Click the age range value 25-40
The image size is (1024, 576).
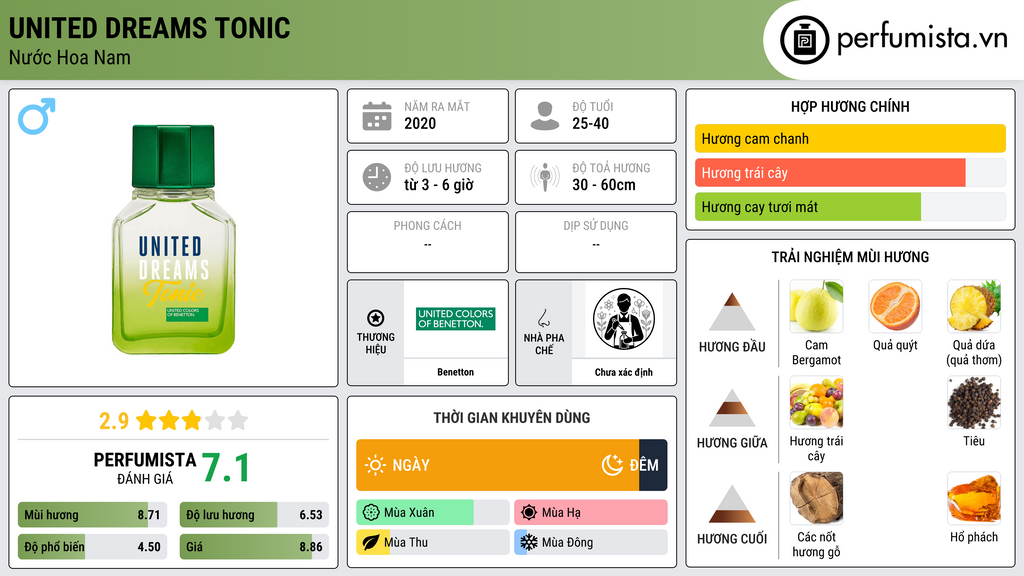tap(590, 123)
